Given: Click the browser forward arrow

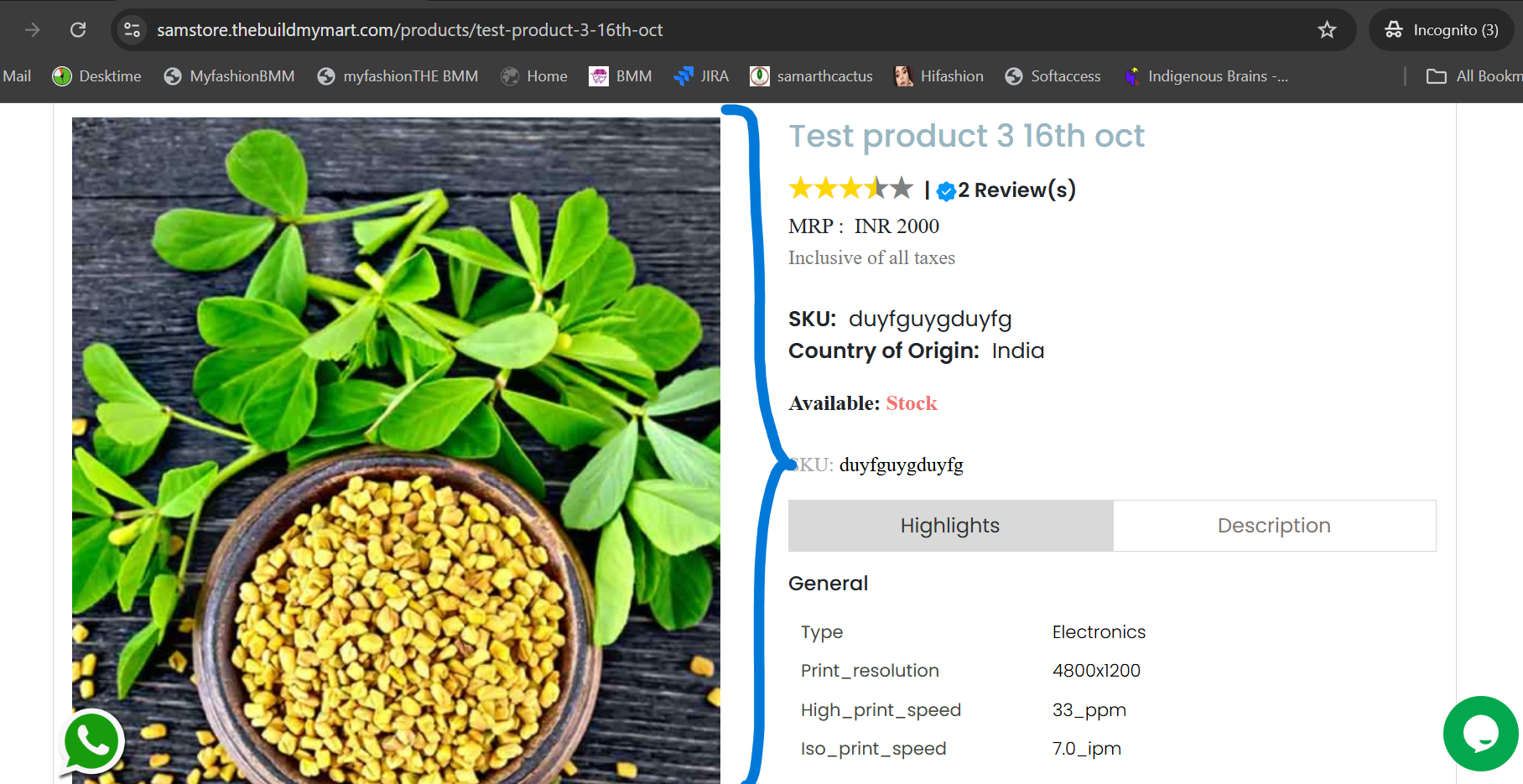Looking at the screenshot, I should pyautogui.click(x=33, y=30).
